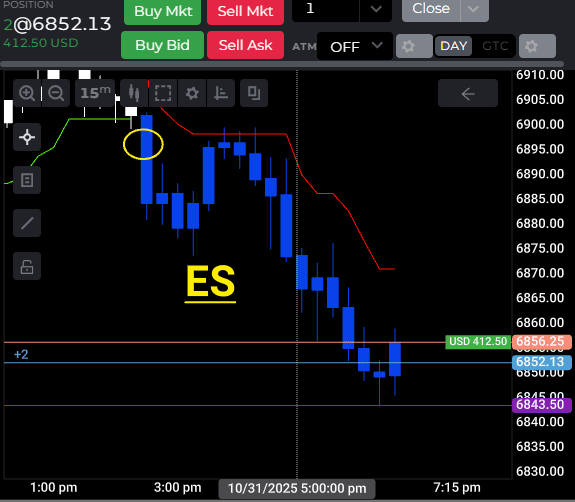Click the order quantity field showing 1
Viewport: 575px width, 502px height.
coord(325,9)
